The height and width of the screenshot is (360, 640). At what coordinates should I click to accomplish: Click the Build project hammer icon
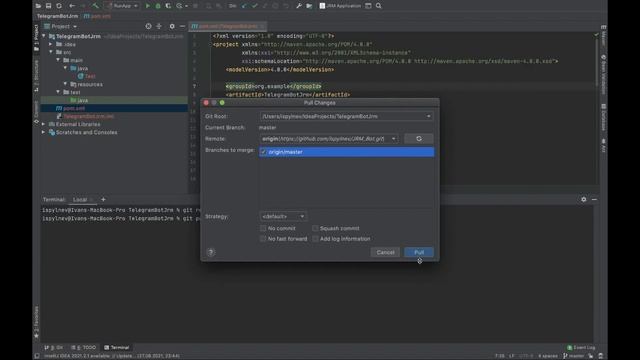(x=95, y=6)
